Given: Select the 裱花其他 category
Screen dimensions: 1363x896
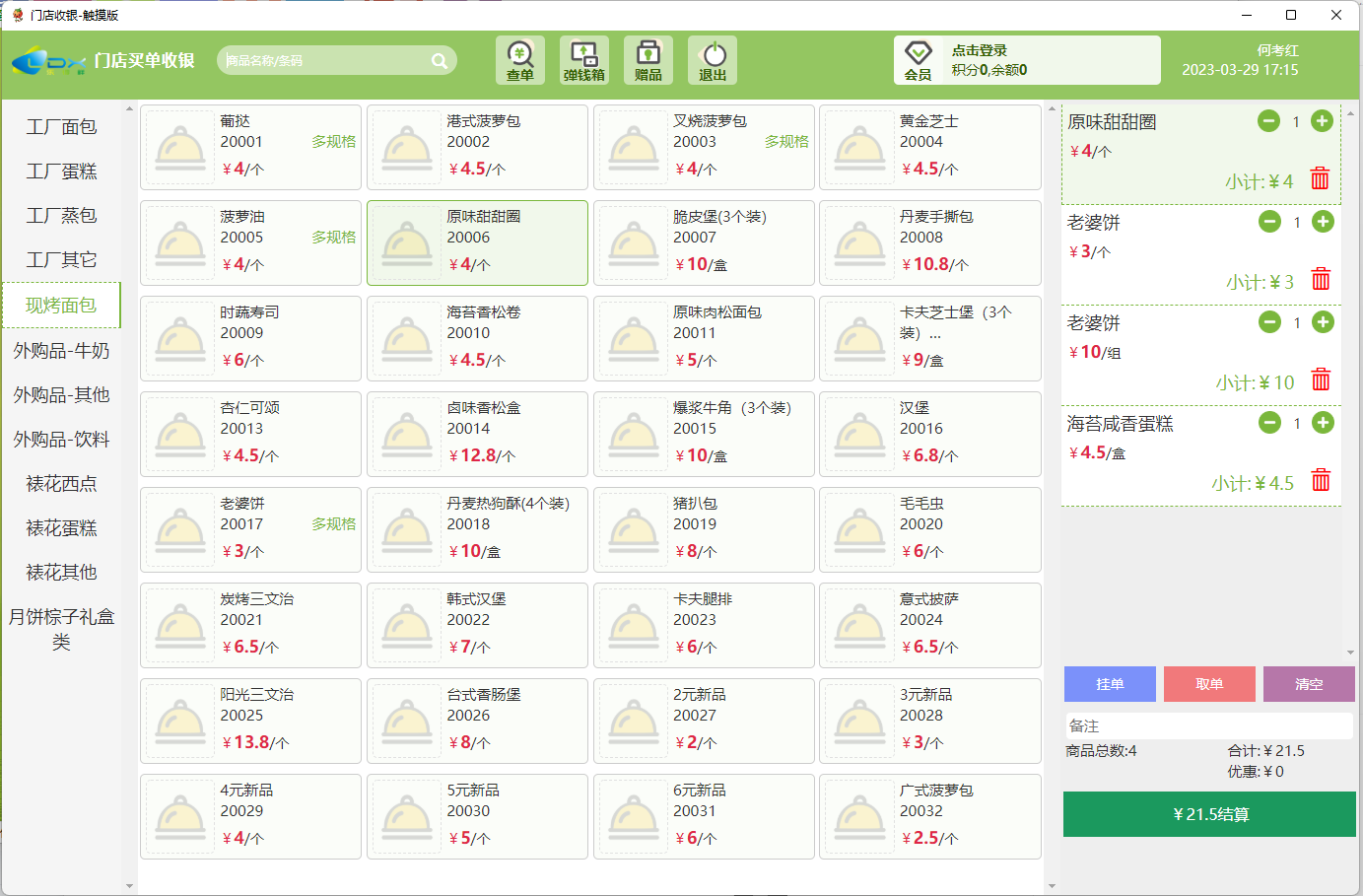Looking at the screenshot, I should (x=61, y=573).
